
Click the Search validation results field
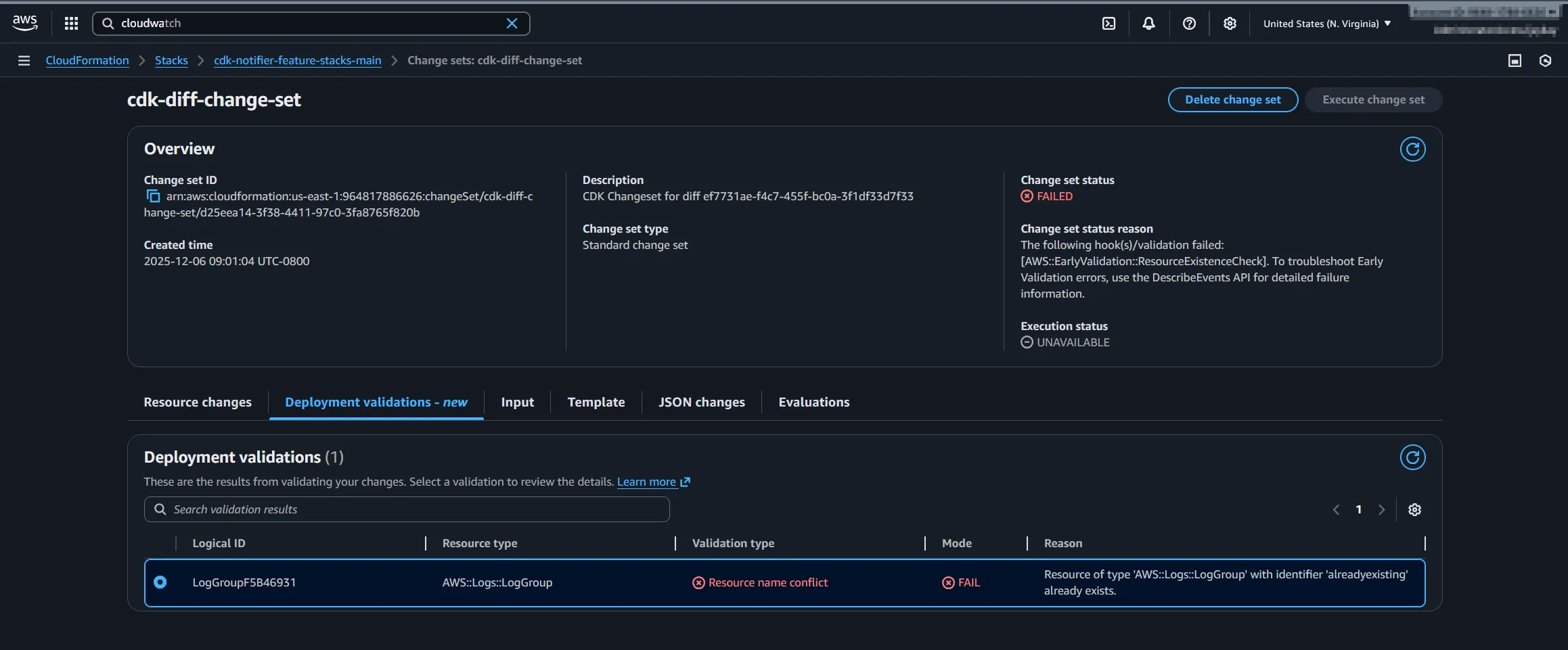[x=406, y=509]
